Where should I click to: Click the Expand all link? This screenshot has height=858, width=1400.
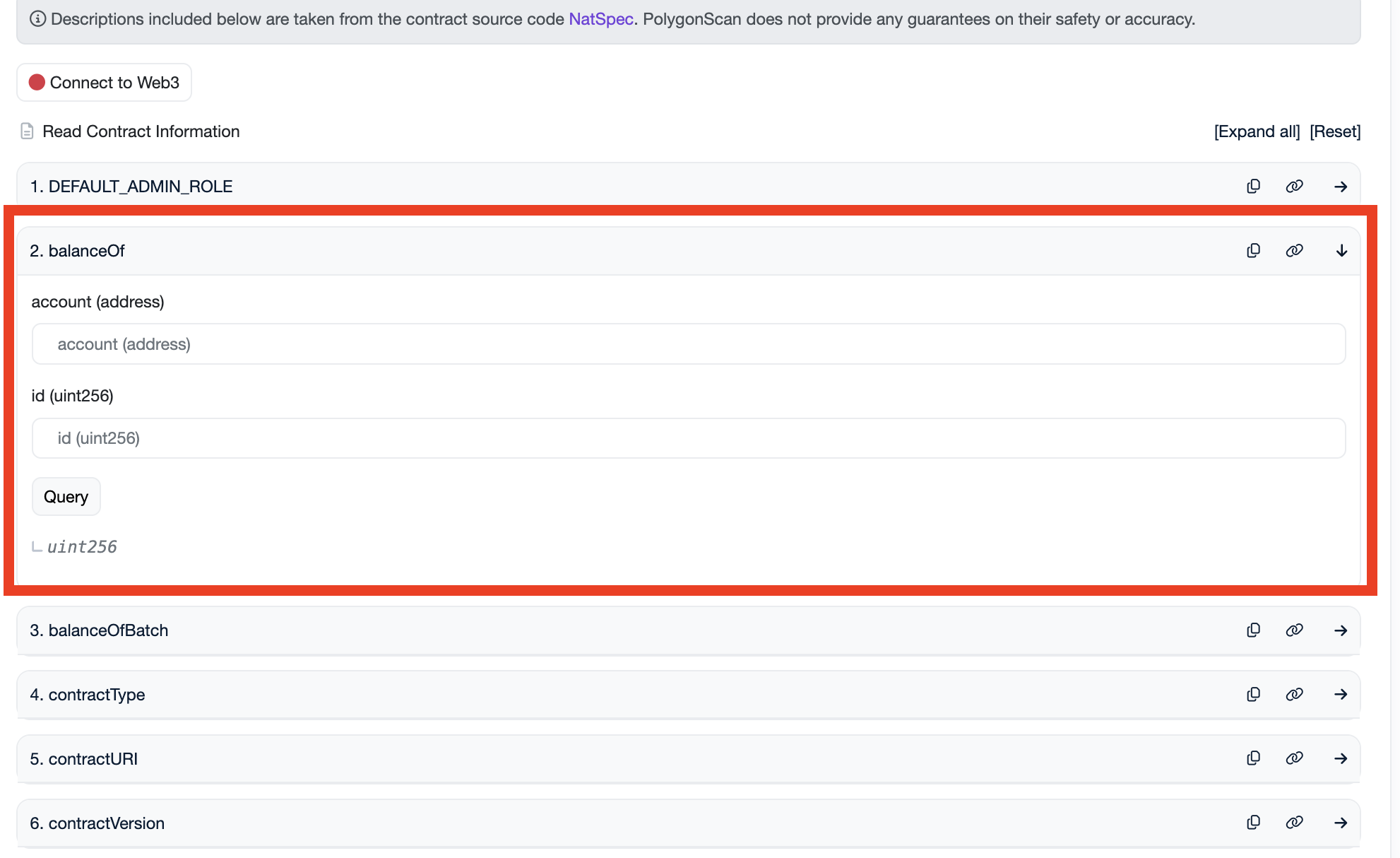[1257, 131]
